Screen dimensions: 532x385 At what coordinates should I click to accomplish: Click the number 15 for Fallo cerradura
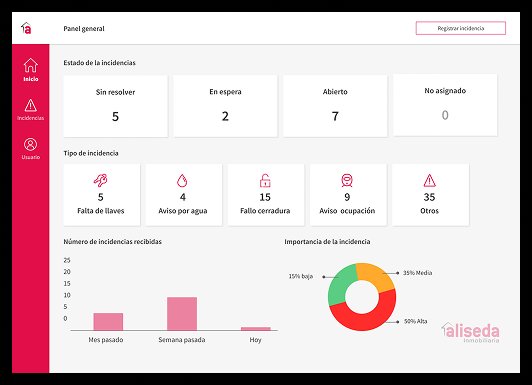click(x=265, y=197)
